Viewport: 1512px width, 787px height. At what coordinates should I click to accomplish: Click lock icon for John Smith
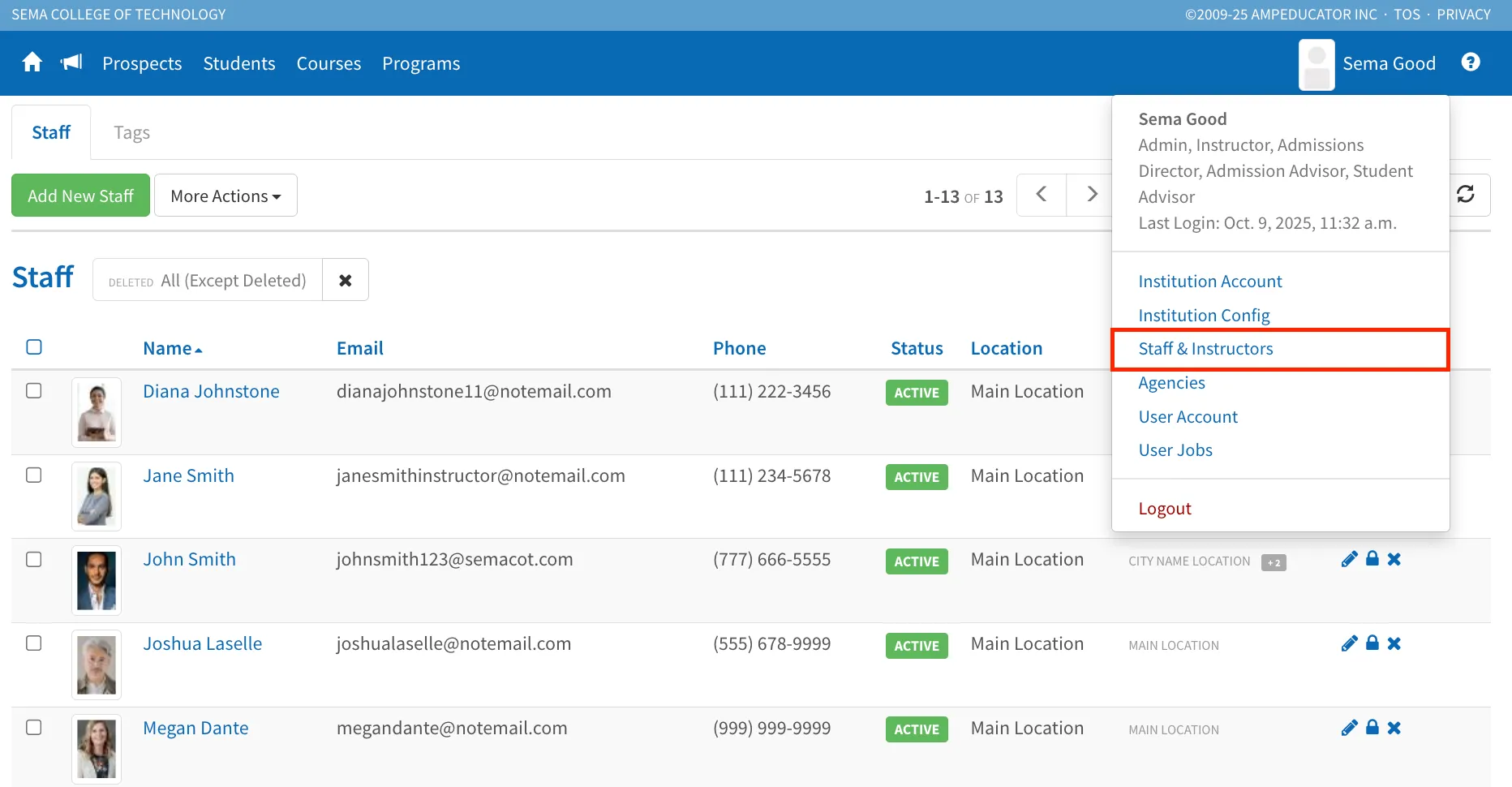[x=1372, y=558]
